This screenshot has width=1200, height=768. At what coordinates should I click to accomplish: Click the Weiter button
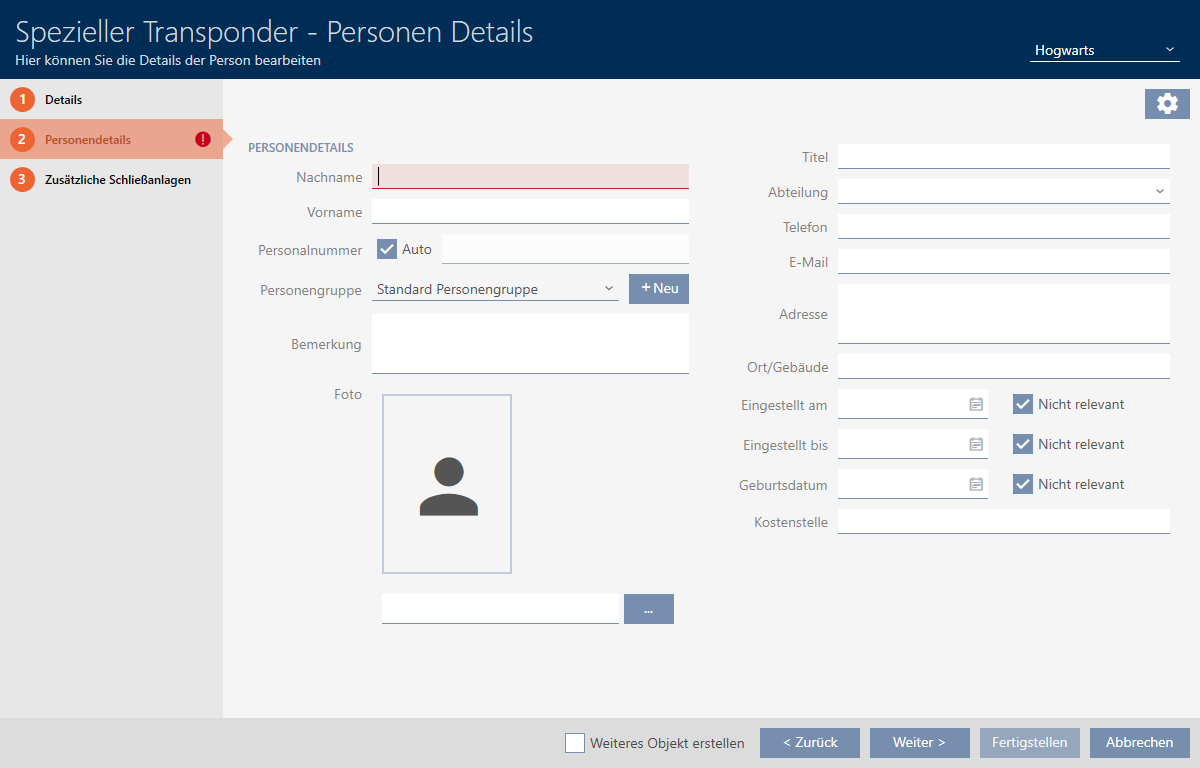(x=919, y=743)
